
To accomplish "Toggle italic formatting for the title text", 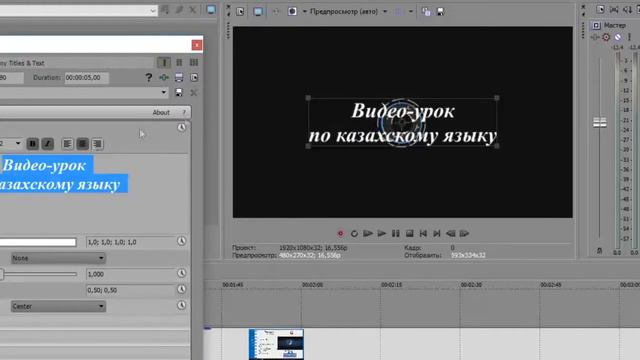I will pos(47,144).
